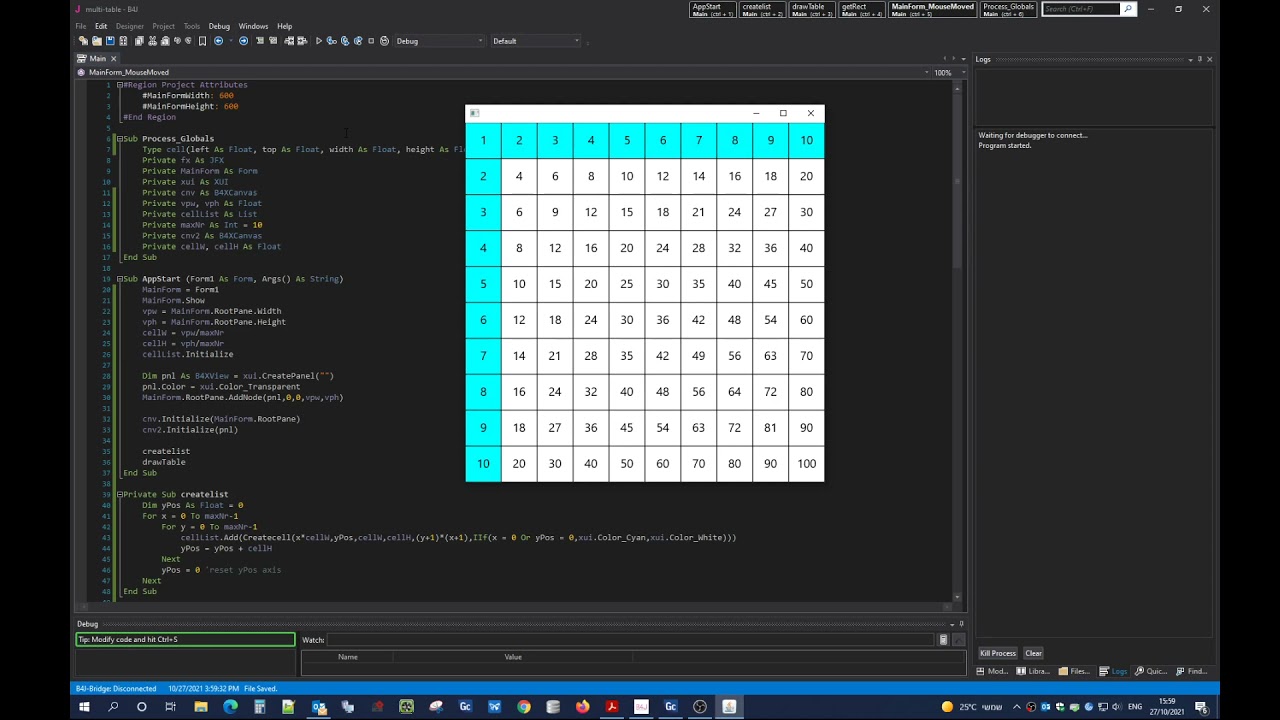Collapse the Private Sub createlist block

pos(120,494)
